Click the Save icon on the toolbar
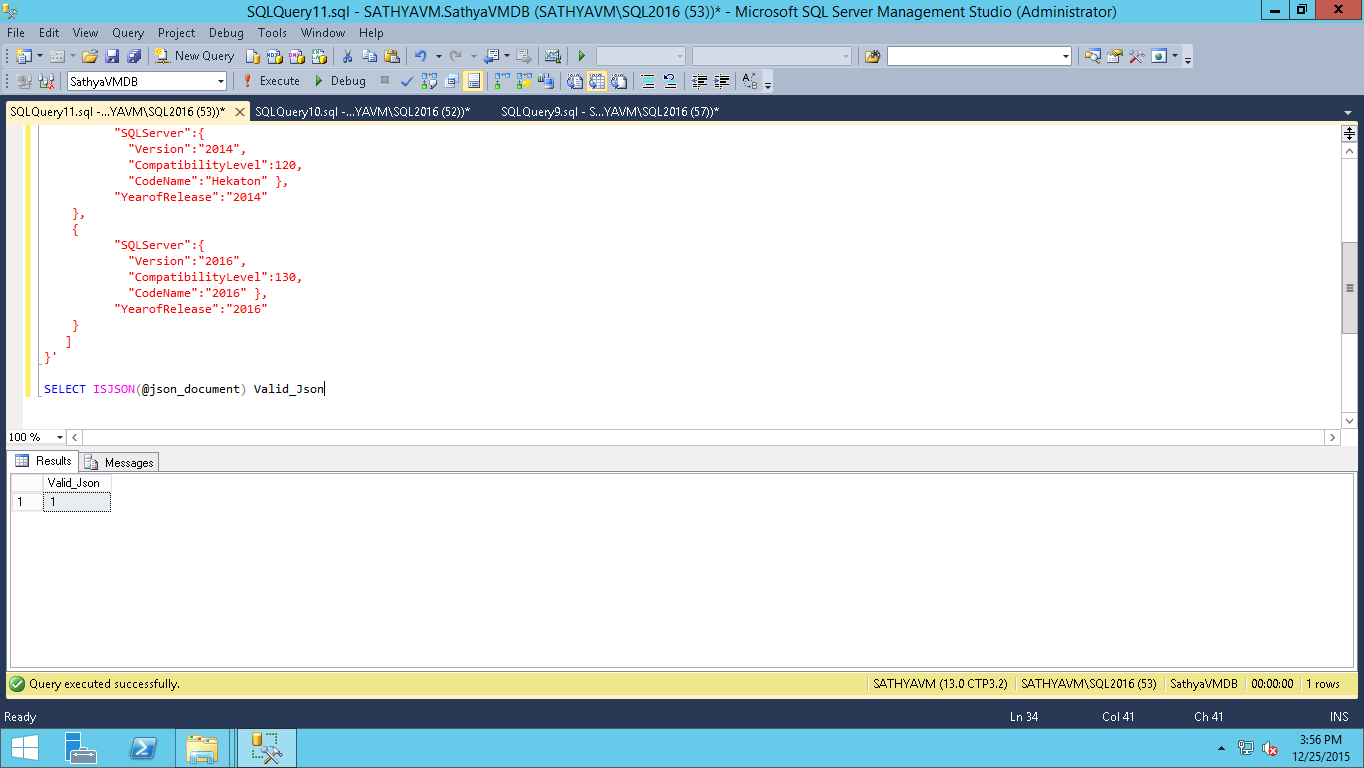Viewport: 1364px width, 768px height. pyautogui.click(x=110, y=55)
